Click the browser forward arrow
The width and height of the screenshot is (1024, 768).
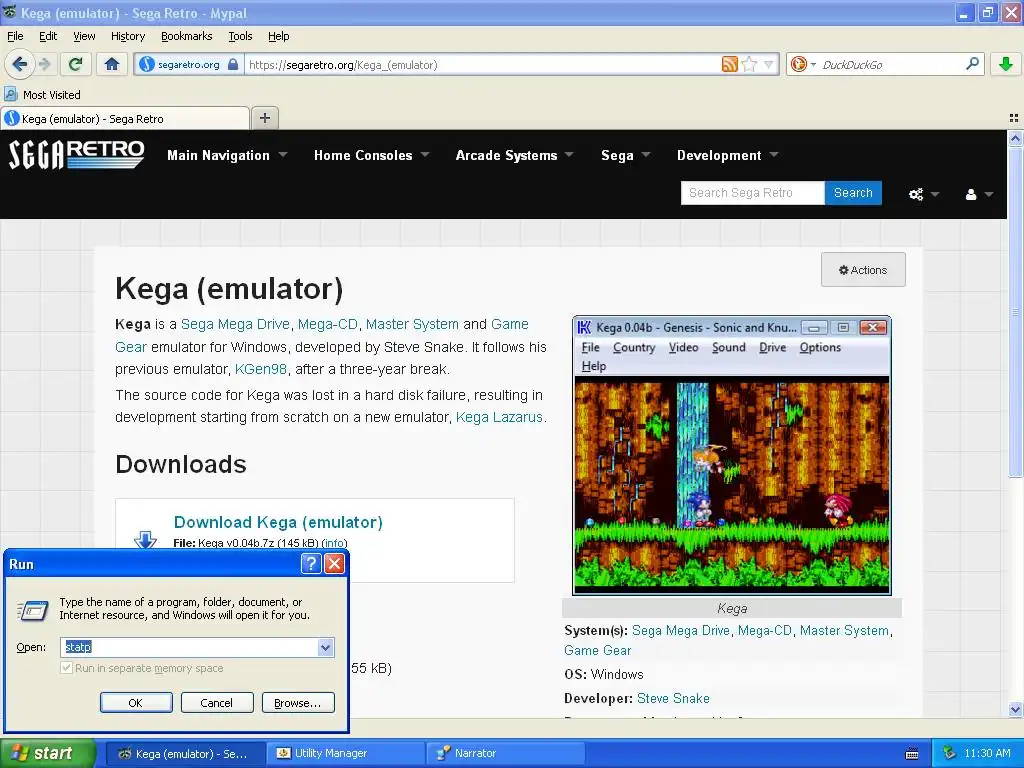pyautogui.click(x=44, y=64)
